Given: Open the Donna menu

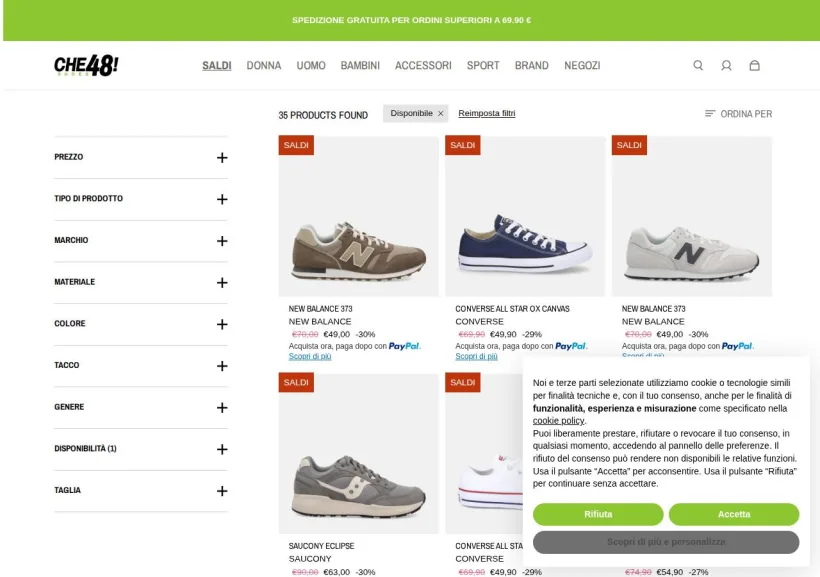Looking at the screenshot, I should tap(264, 66).
